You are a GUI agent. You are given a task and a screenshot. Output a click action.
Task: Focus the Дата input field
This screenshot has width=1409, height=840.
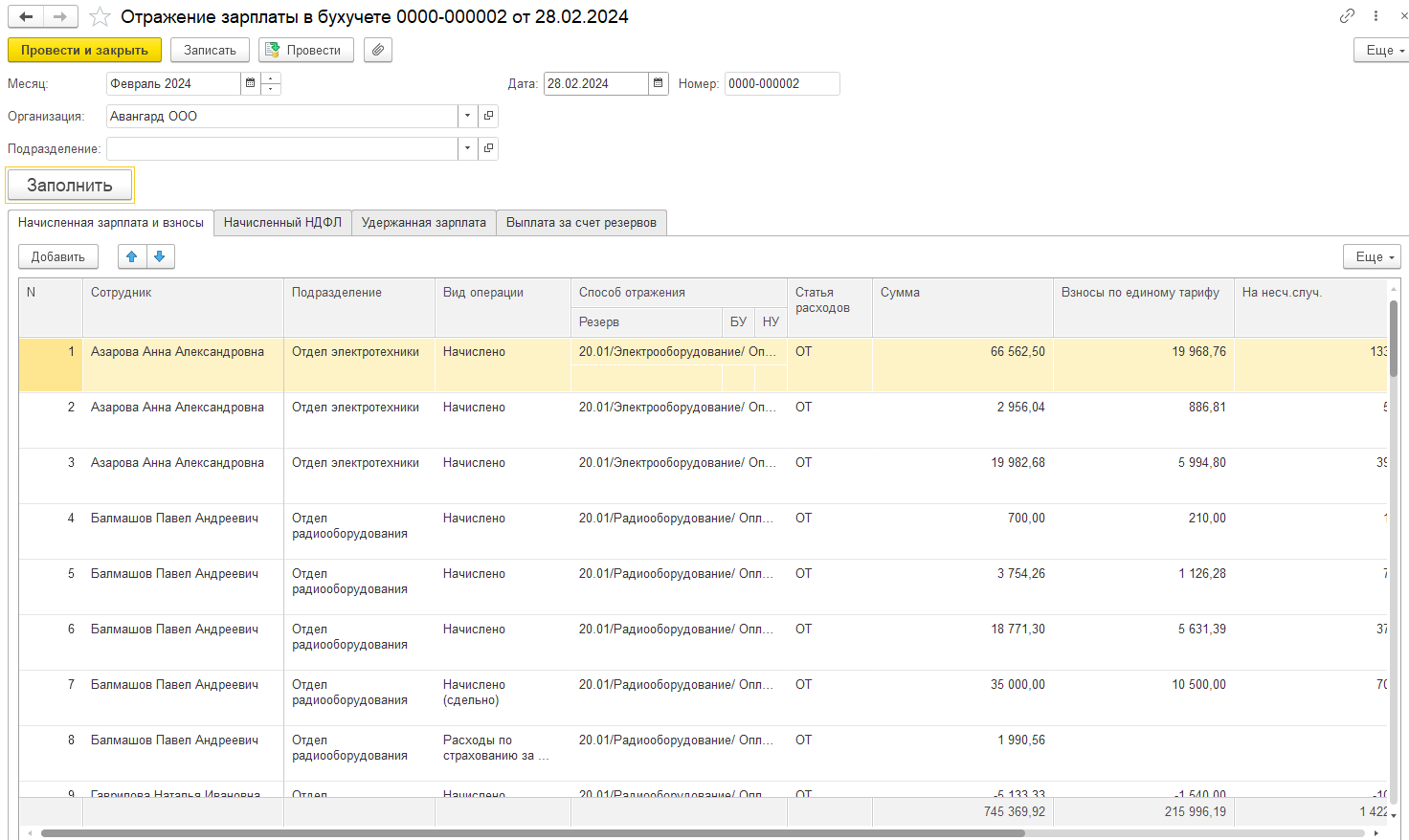tap(596, 83)
